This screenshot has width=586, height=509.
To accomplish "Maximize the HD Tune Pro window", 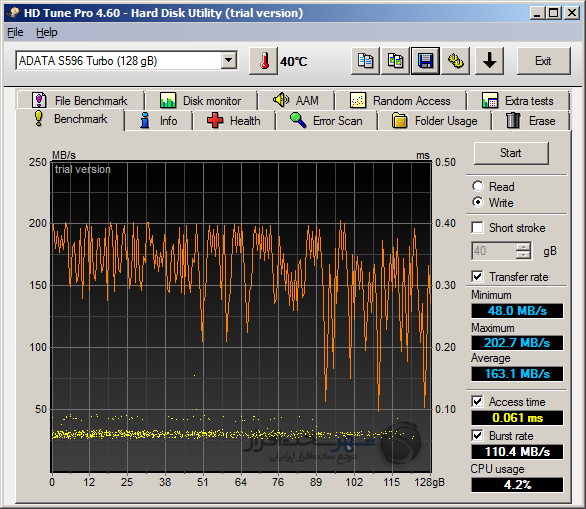I will click(554, 13).
